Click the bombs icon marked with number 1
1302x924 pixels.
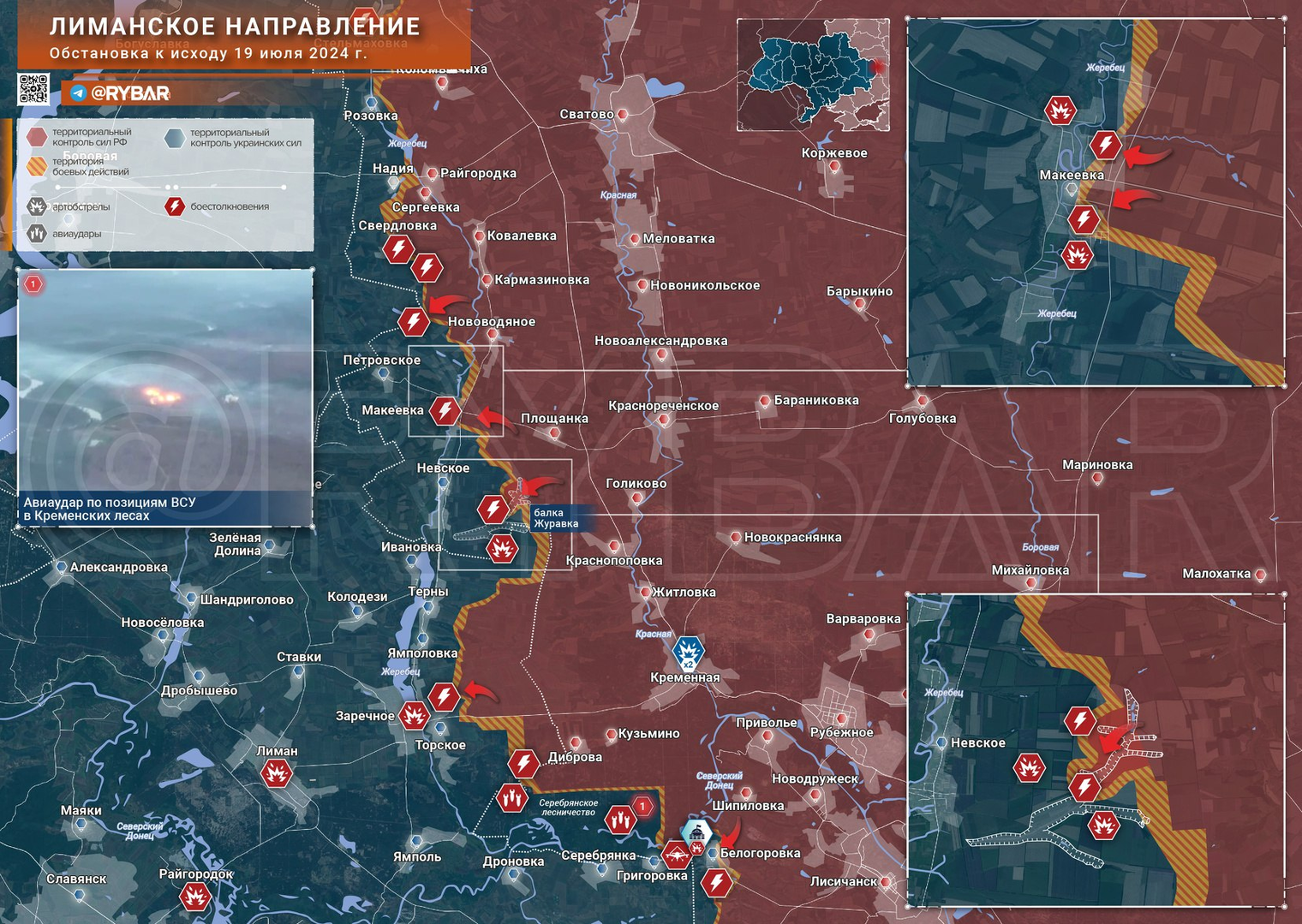click(620, 820)
